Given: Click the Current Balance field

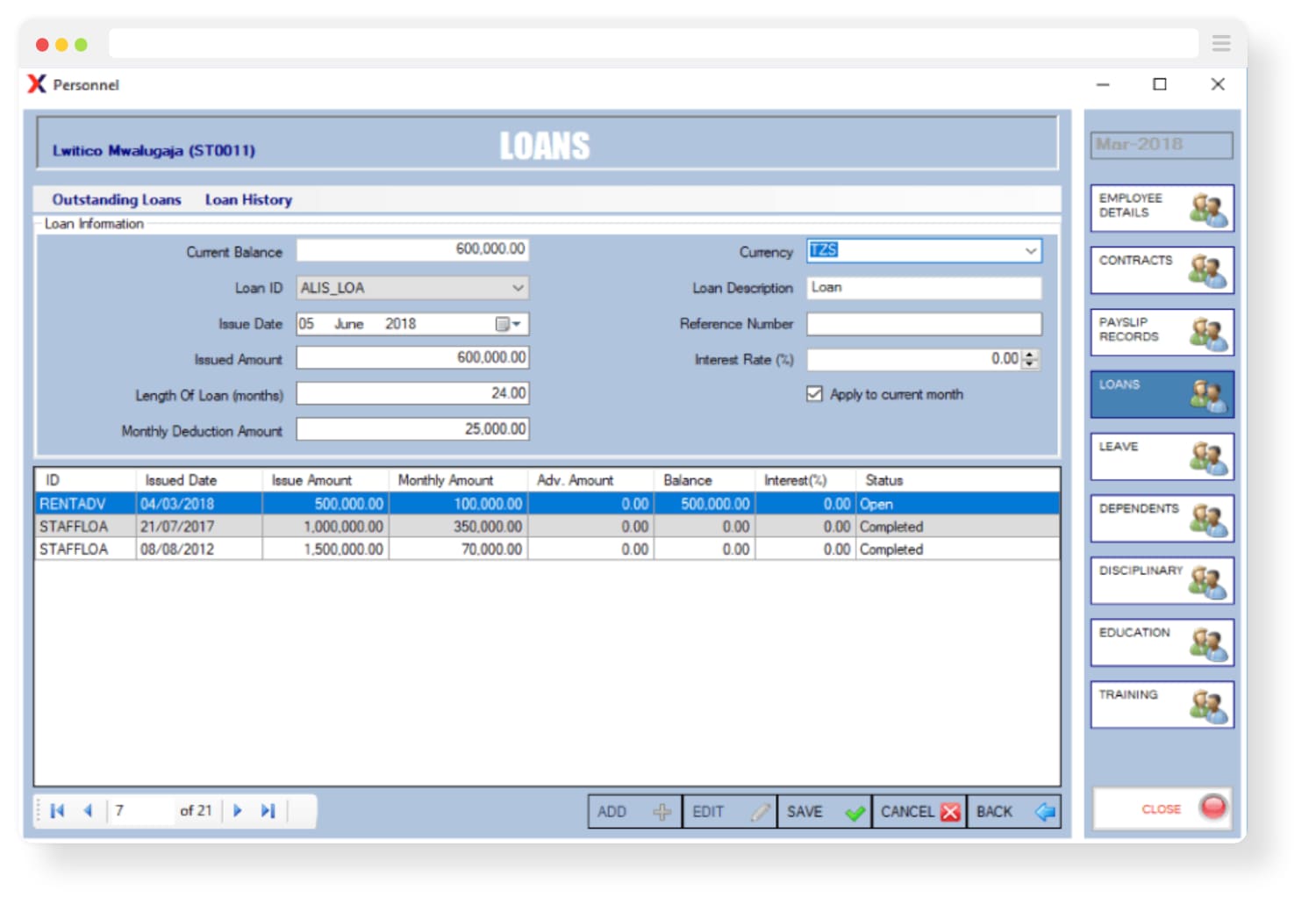Looking at the screenshot, I should pos(412,250).
